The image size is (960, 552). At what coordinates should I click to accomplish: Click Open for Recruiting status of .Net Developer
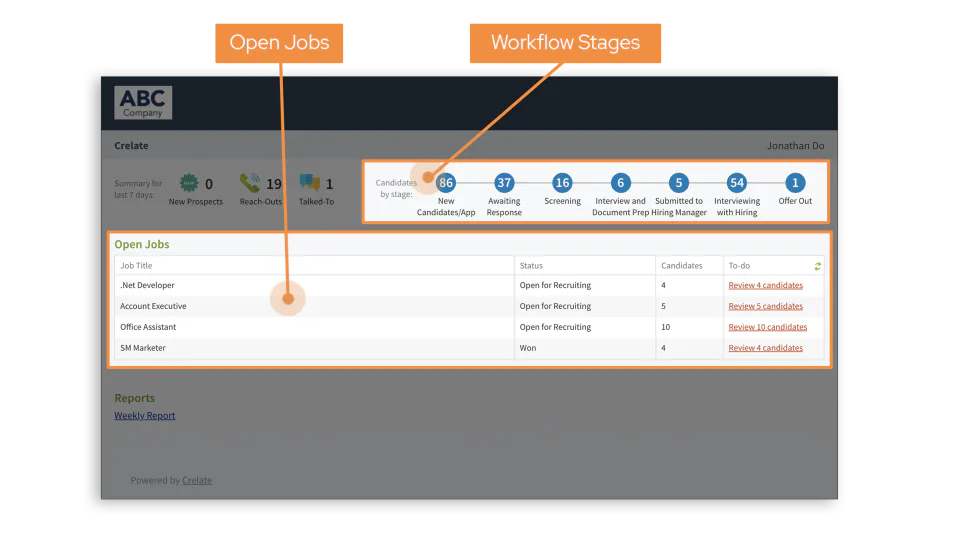coord(555,285)
